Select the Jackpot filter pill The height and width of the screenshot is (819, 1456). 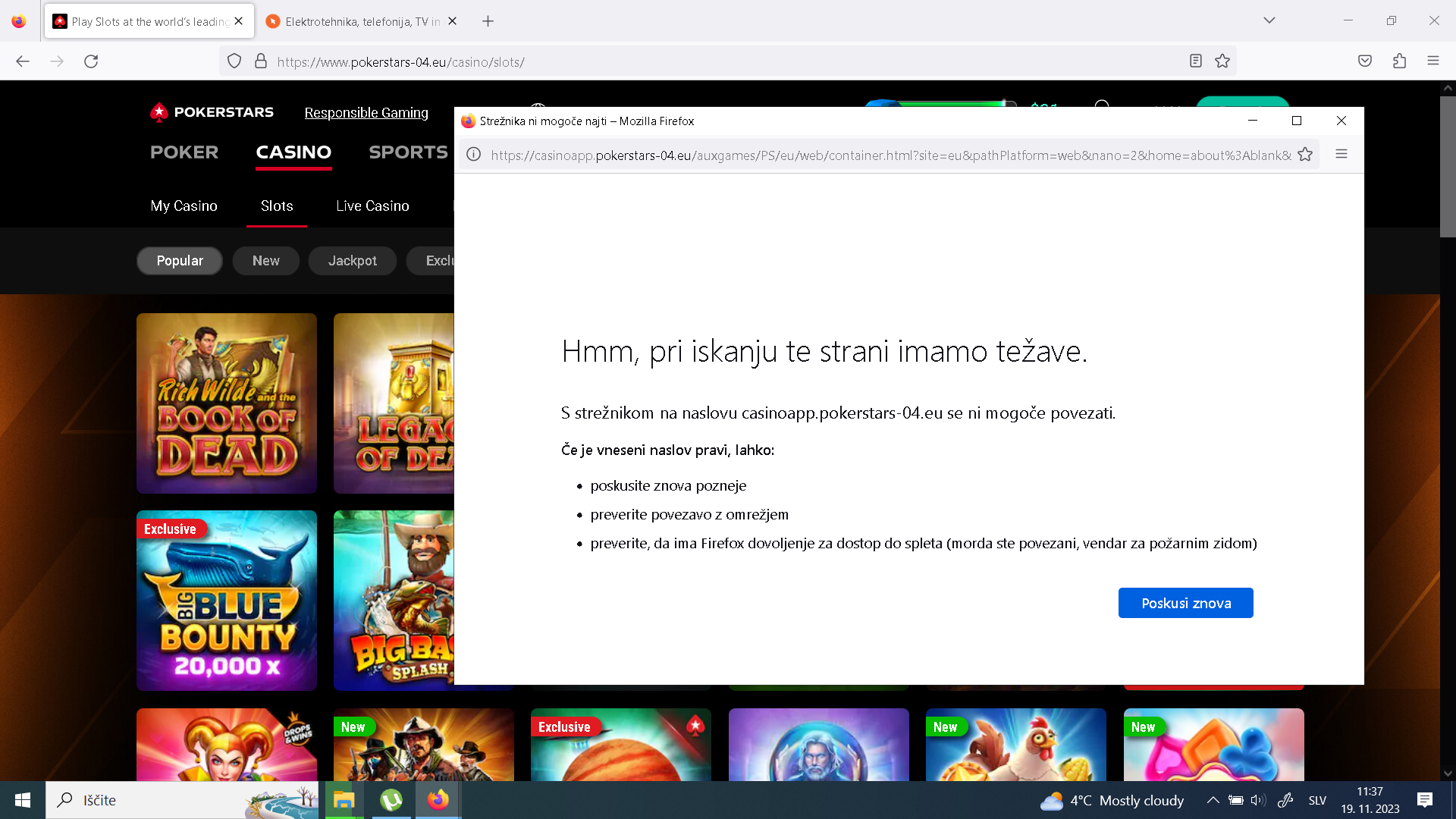tap(353, 260)
